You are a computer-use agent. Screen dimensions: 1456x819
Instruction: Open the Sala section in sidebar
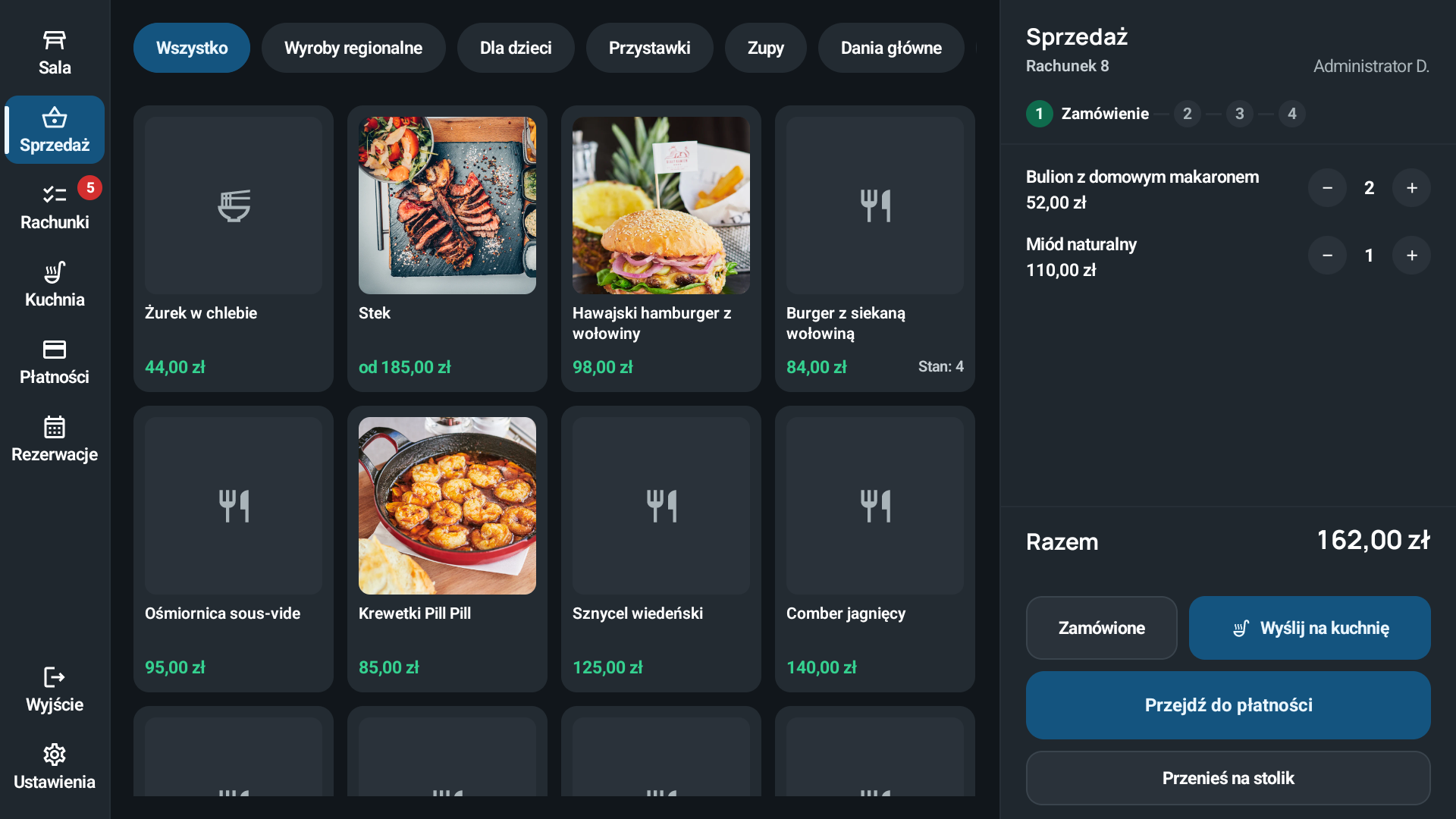coord(55,53)
